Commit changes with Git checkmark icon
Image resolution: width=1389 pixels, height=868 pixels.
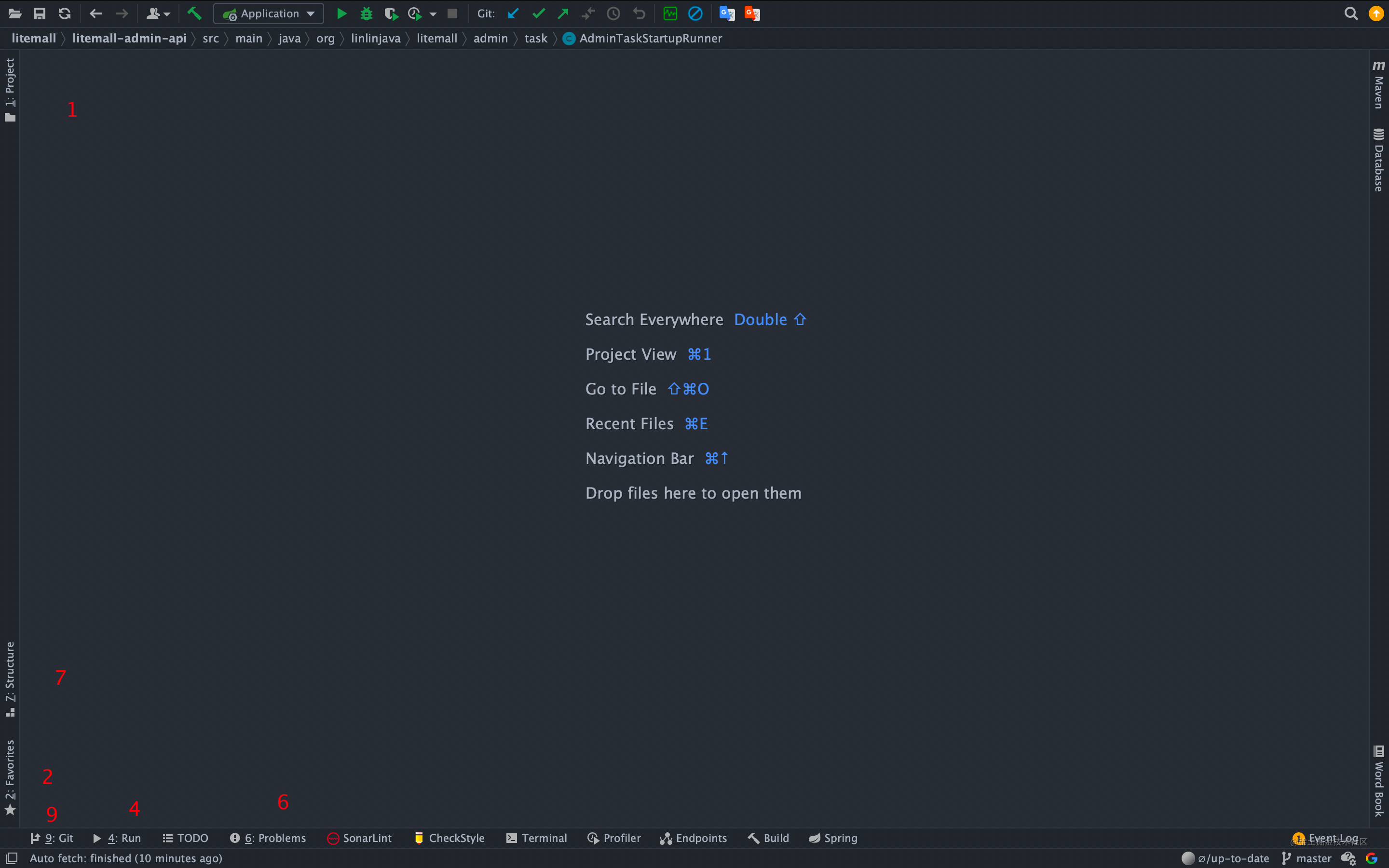click(538, 14)
